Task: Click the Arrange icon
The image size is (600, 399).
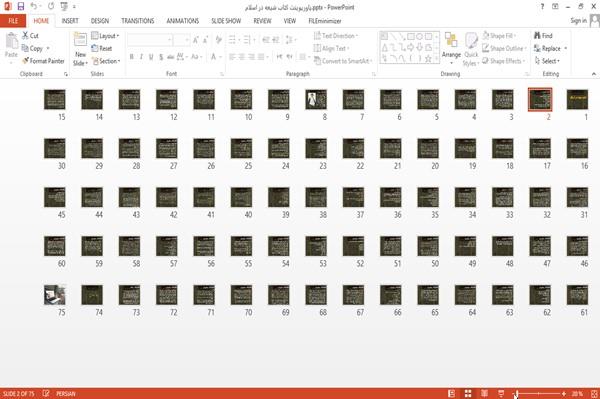Action: 451,41
